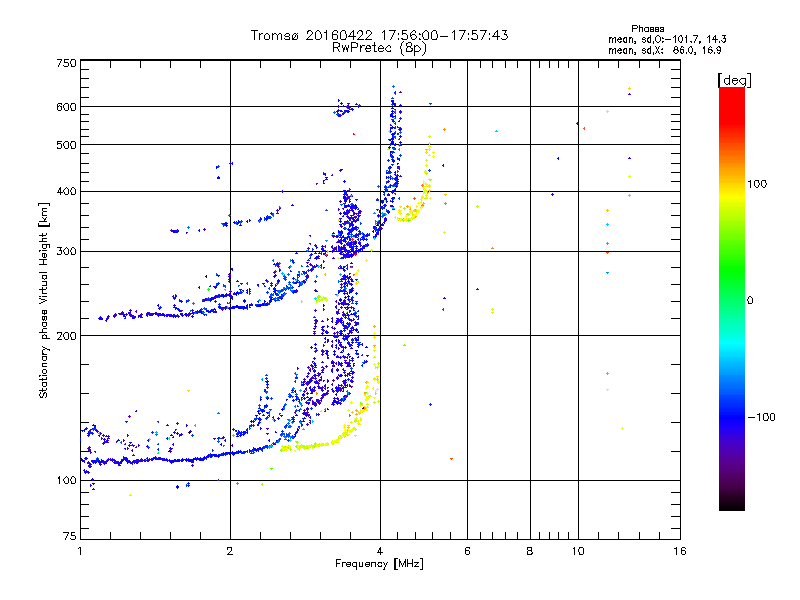Click the y-axis tick label '750'
The image size is (800, 600).
[67, 63]
